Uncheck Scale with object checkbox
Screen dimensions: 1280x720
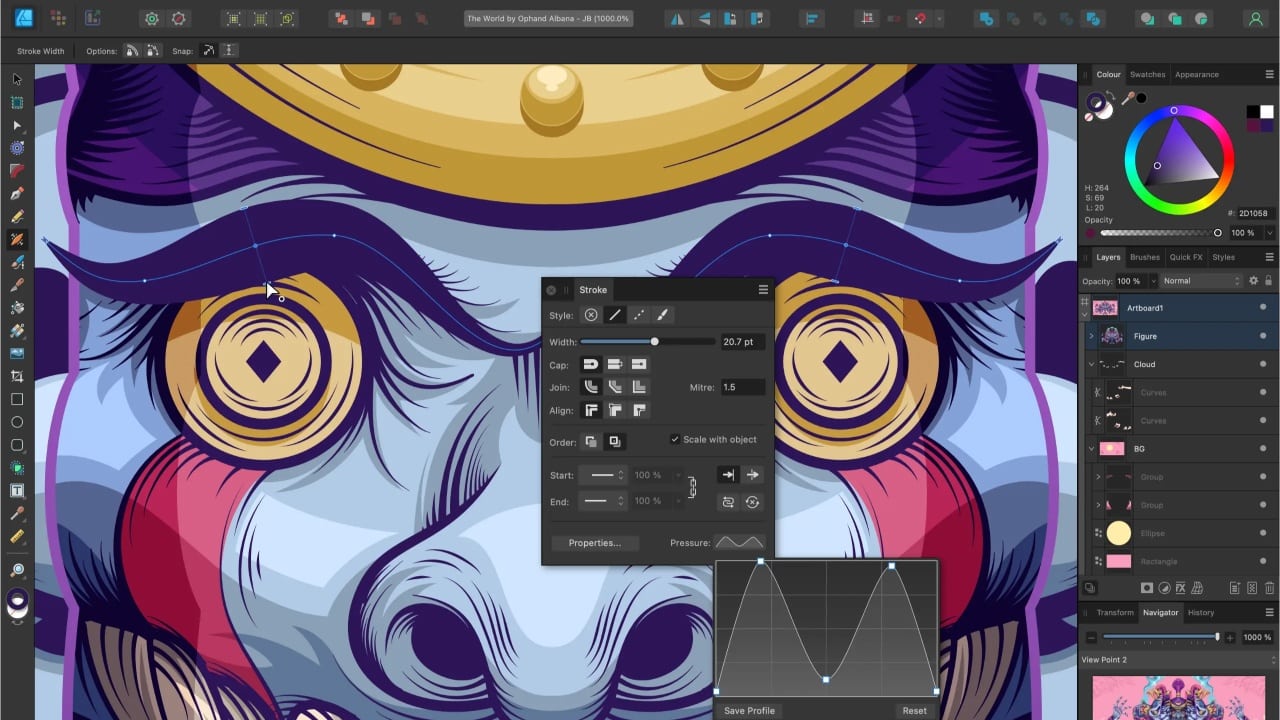coord(675,440)
